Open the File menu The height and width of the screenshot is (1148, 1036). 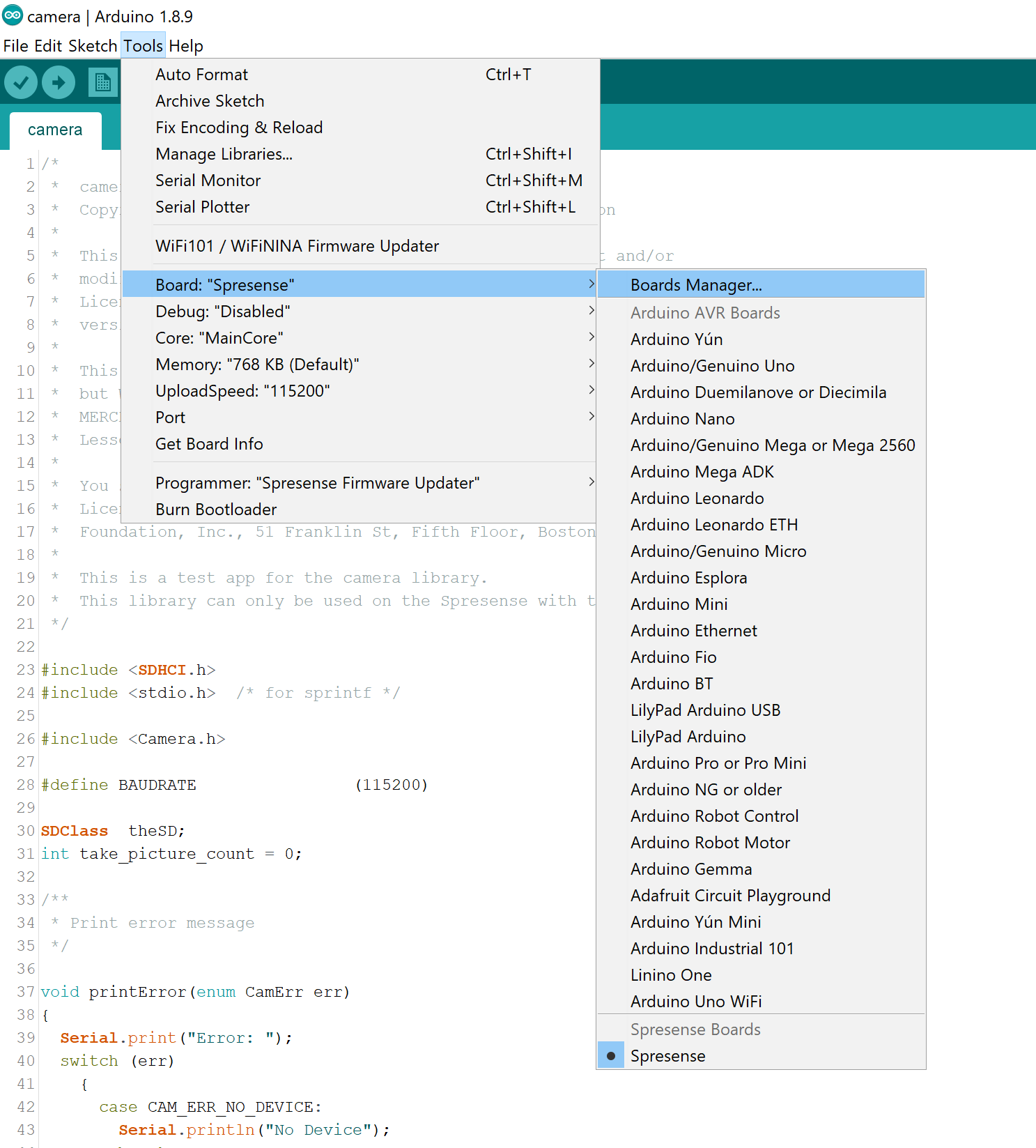16,46
